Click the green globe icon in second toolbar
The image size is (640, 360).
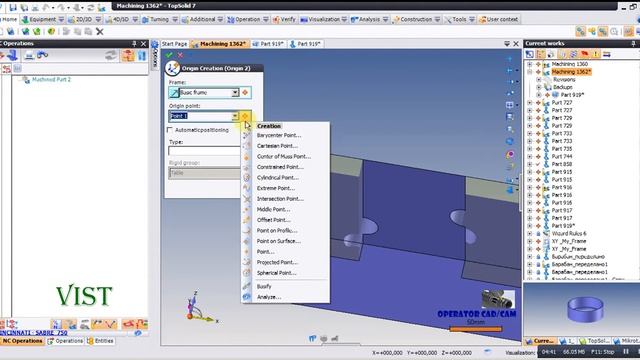coord(37,31)
